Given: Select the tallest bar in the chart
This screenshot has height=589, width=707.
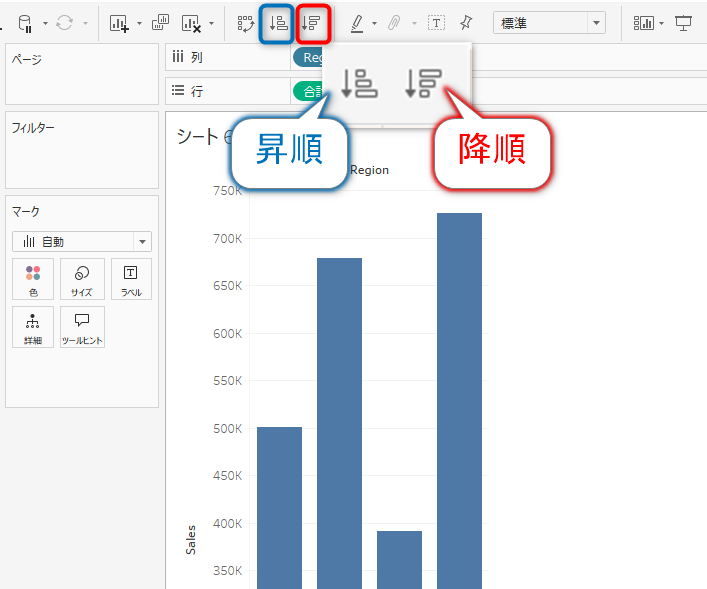Looking at the screenshot, I should click(459, 400).
